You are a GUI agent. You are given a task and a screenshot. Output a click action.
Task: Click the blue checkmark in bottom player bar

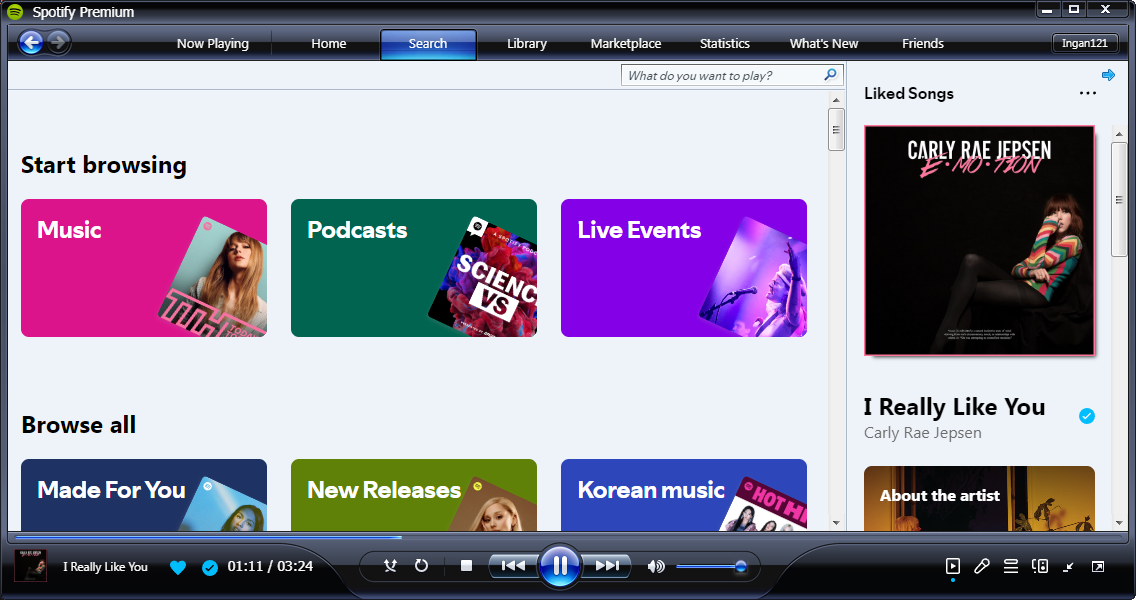[x=209, y=567]
